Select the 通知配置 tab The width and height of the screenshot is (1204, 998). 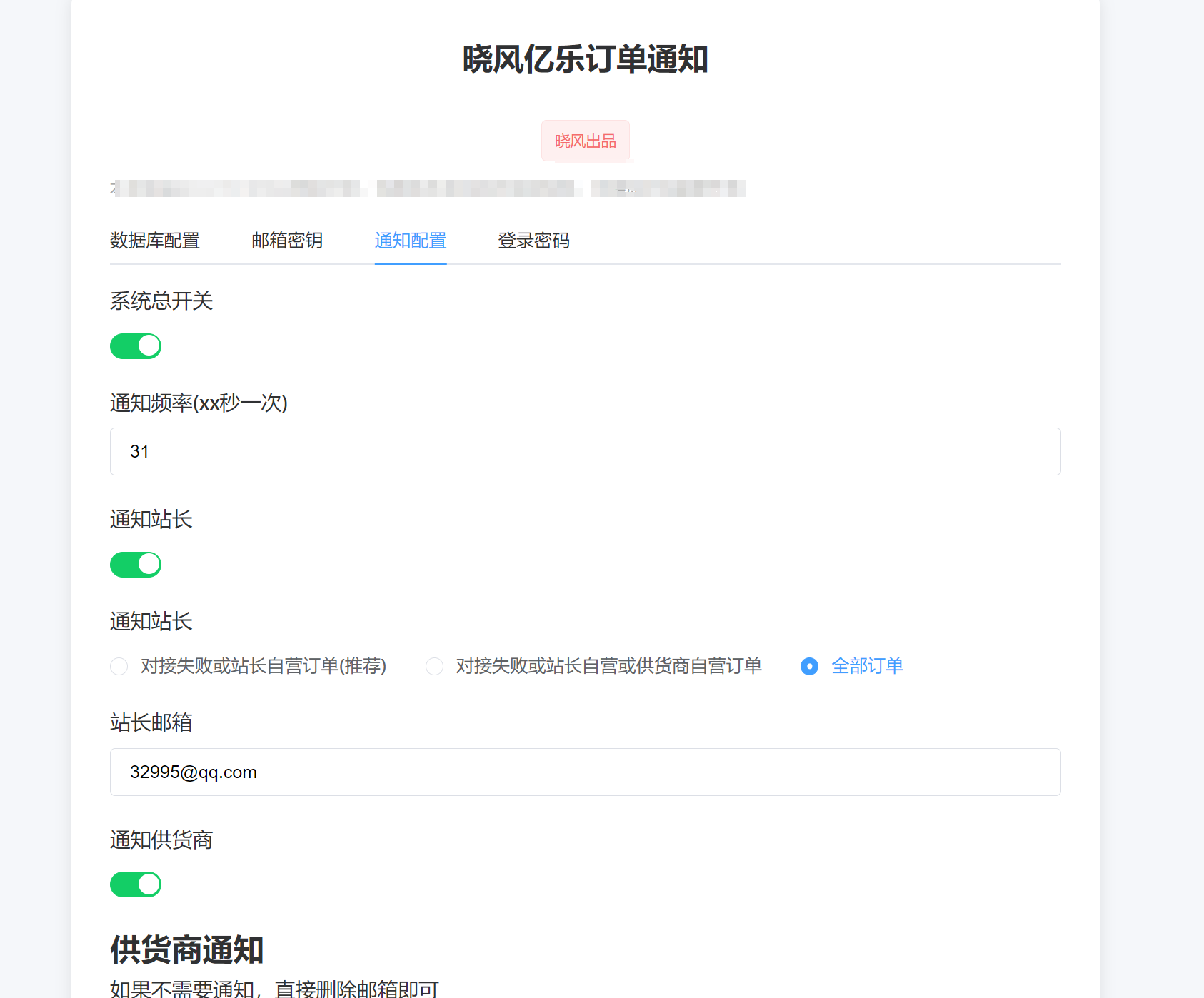(x=411, y=241)
